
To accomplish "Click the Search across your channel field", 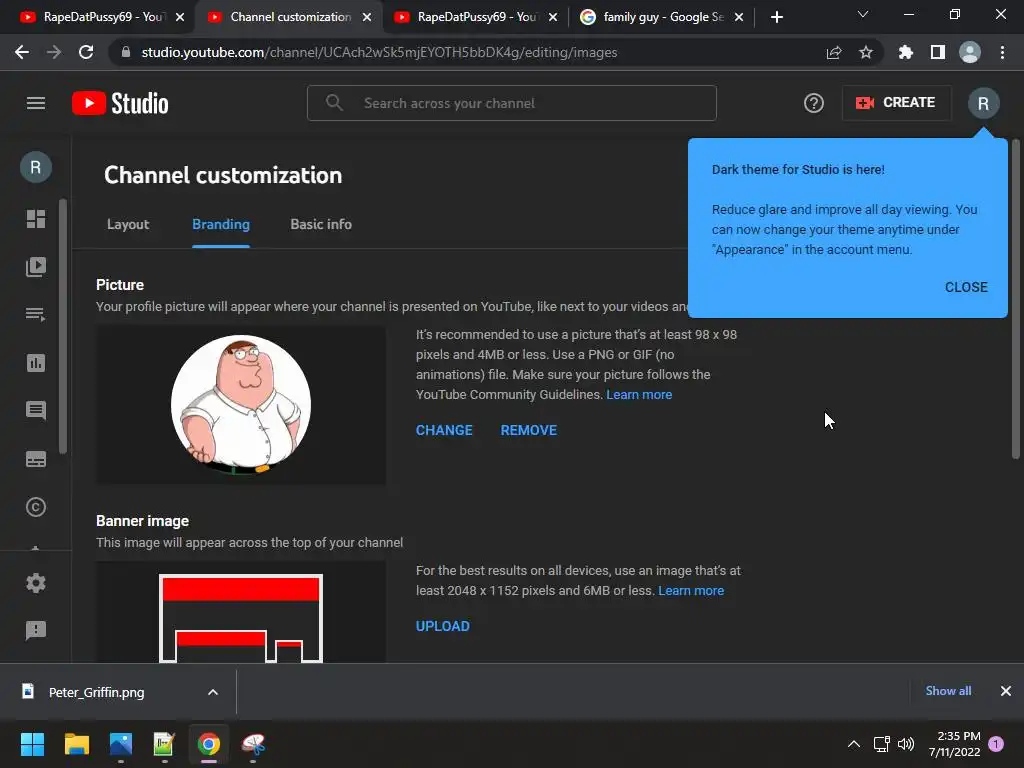I will 512,103.
